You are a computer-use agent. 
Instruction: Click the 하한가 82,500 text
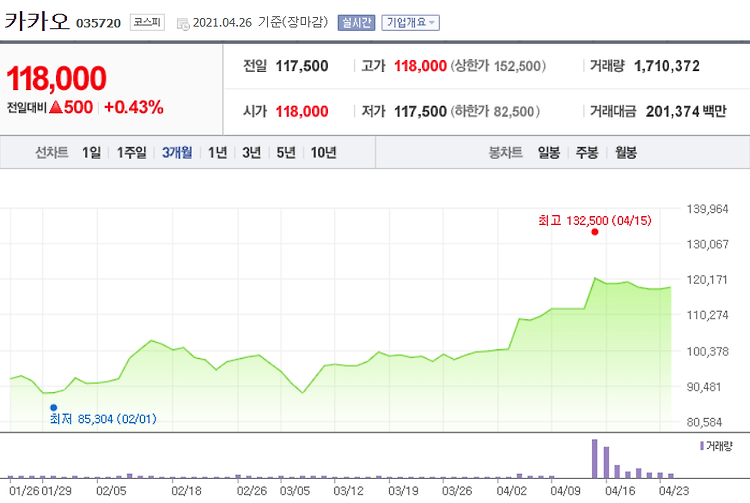click(495, 111)
